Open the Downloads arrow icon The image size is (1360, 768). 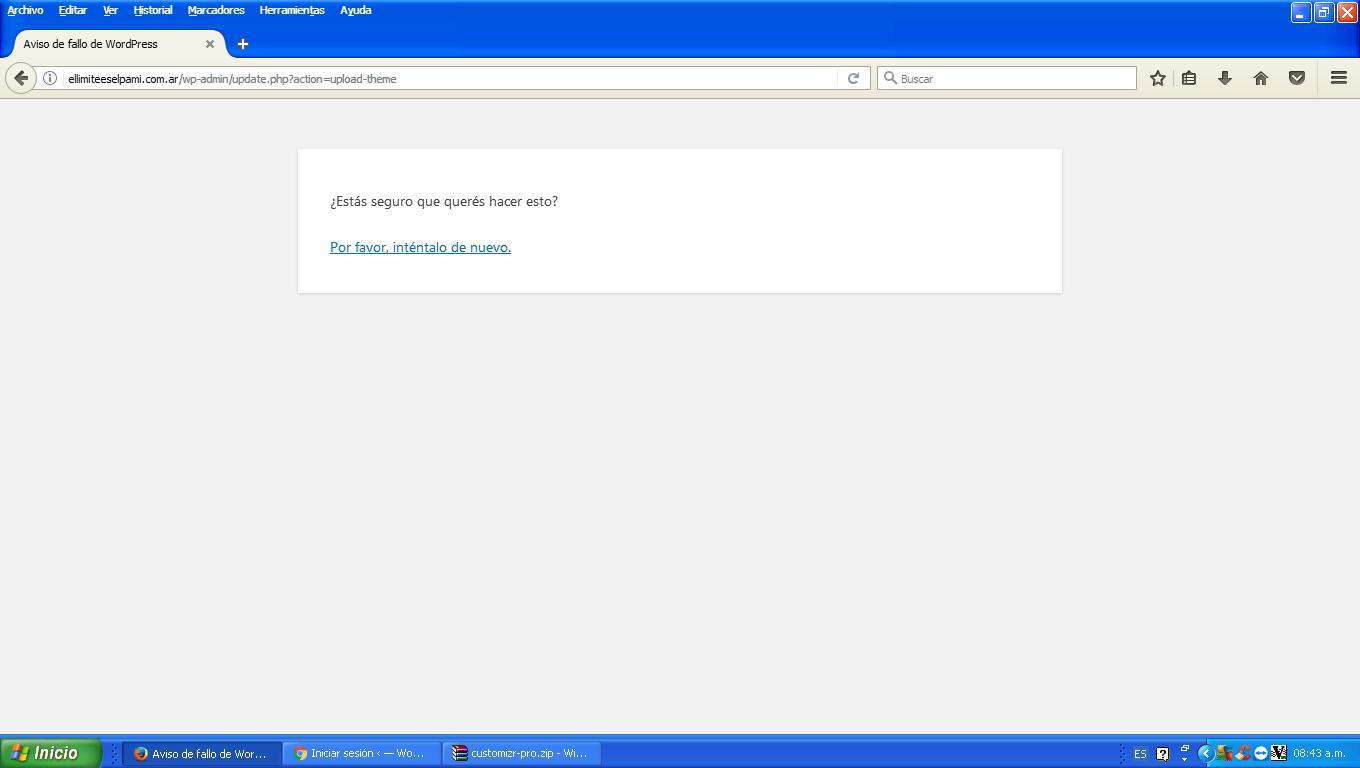coord(1224,78)
